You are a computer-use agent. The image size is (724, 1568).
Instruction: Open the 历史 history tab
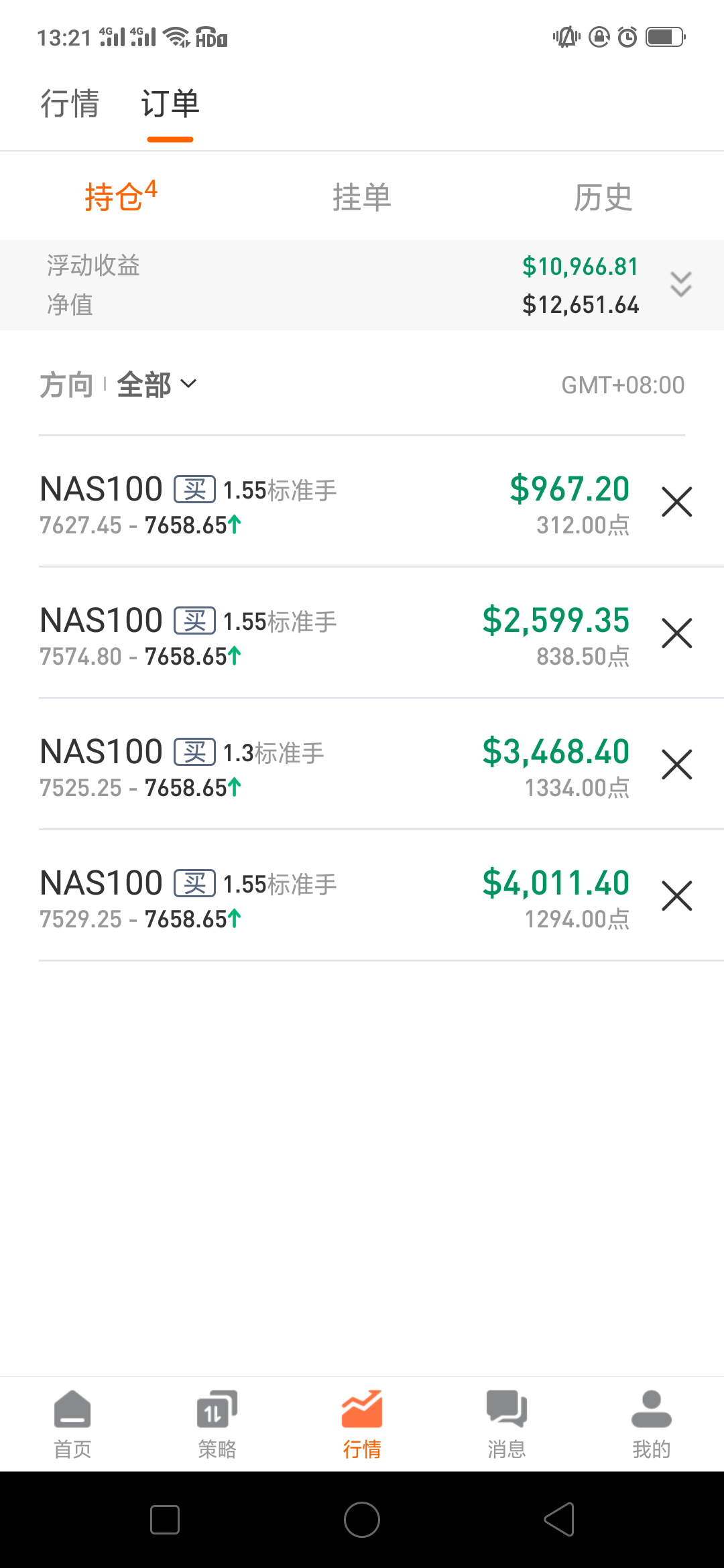click(603, 197)
